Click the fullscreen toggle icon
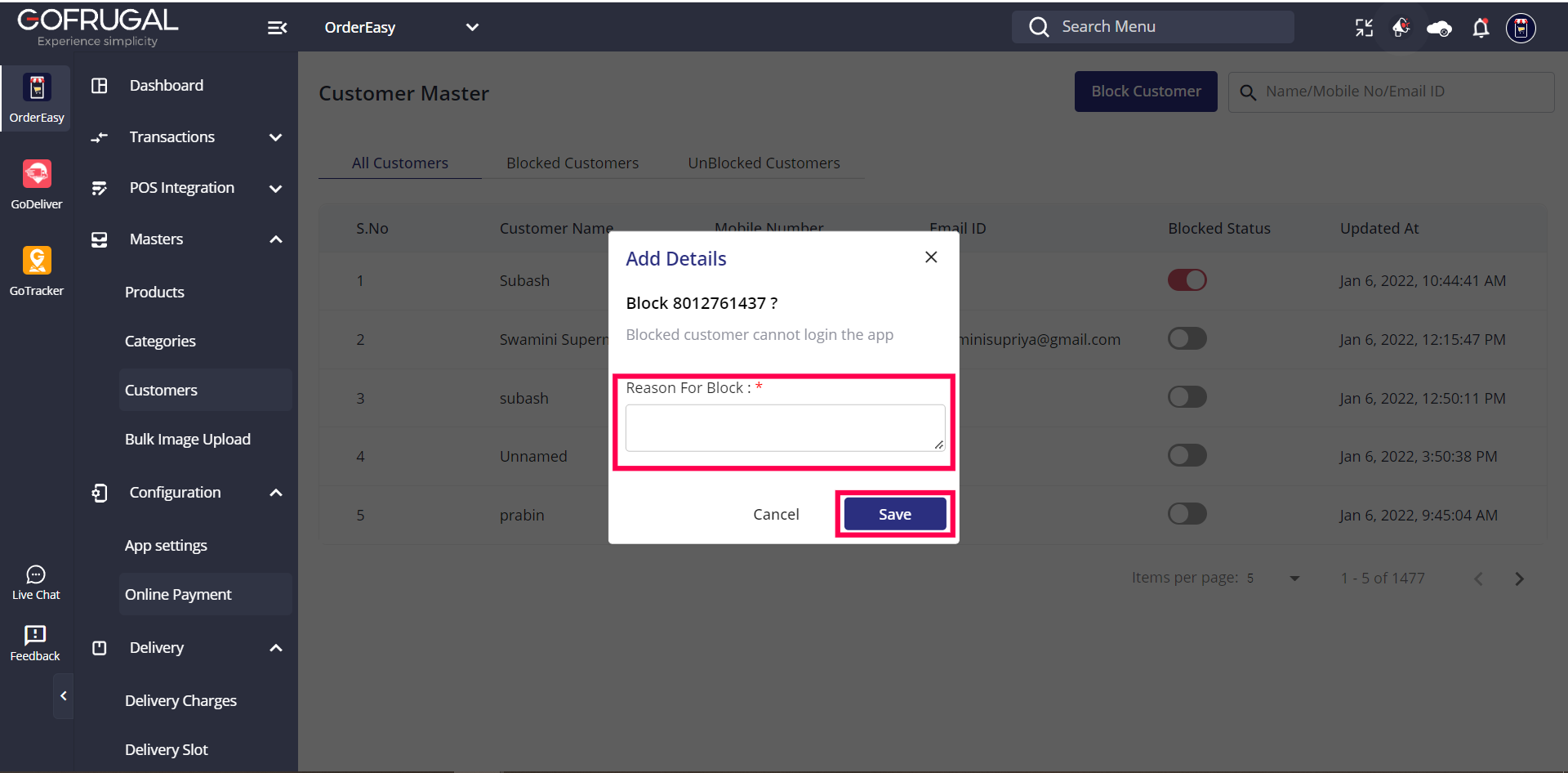The width and height of the screenshot is (1568, 773). 1364,28
